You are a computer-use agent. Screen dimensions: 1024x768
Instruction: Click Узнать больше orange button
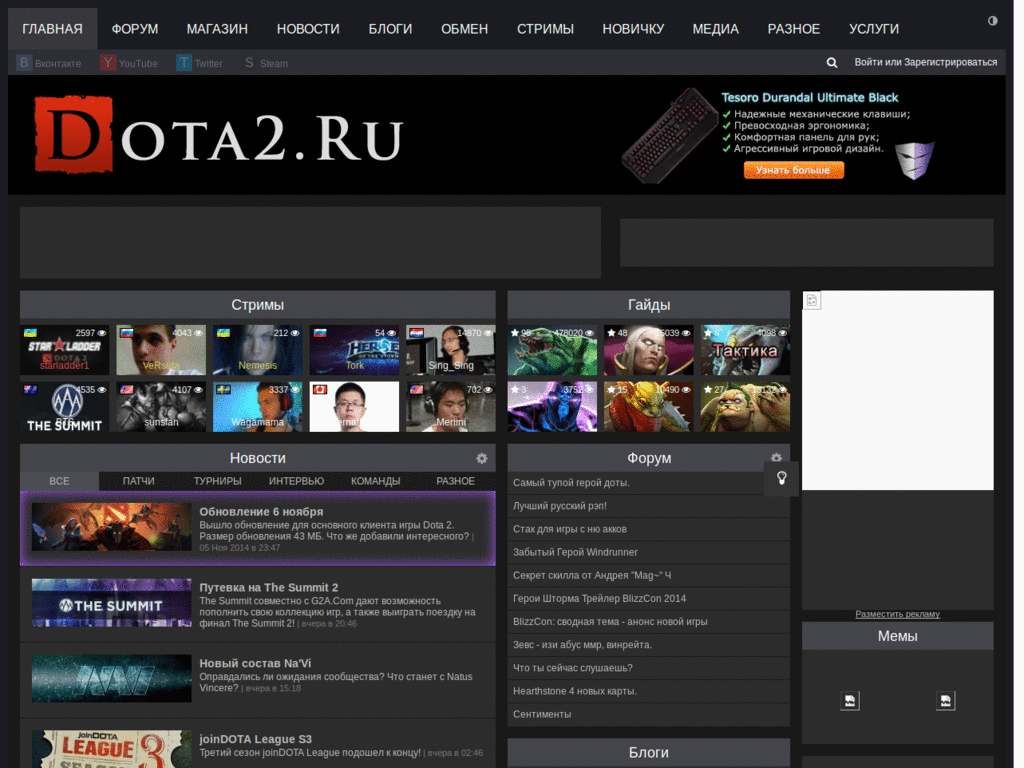[x=793, y=170]
